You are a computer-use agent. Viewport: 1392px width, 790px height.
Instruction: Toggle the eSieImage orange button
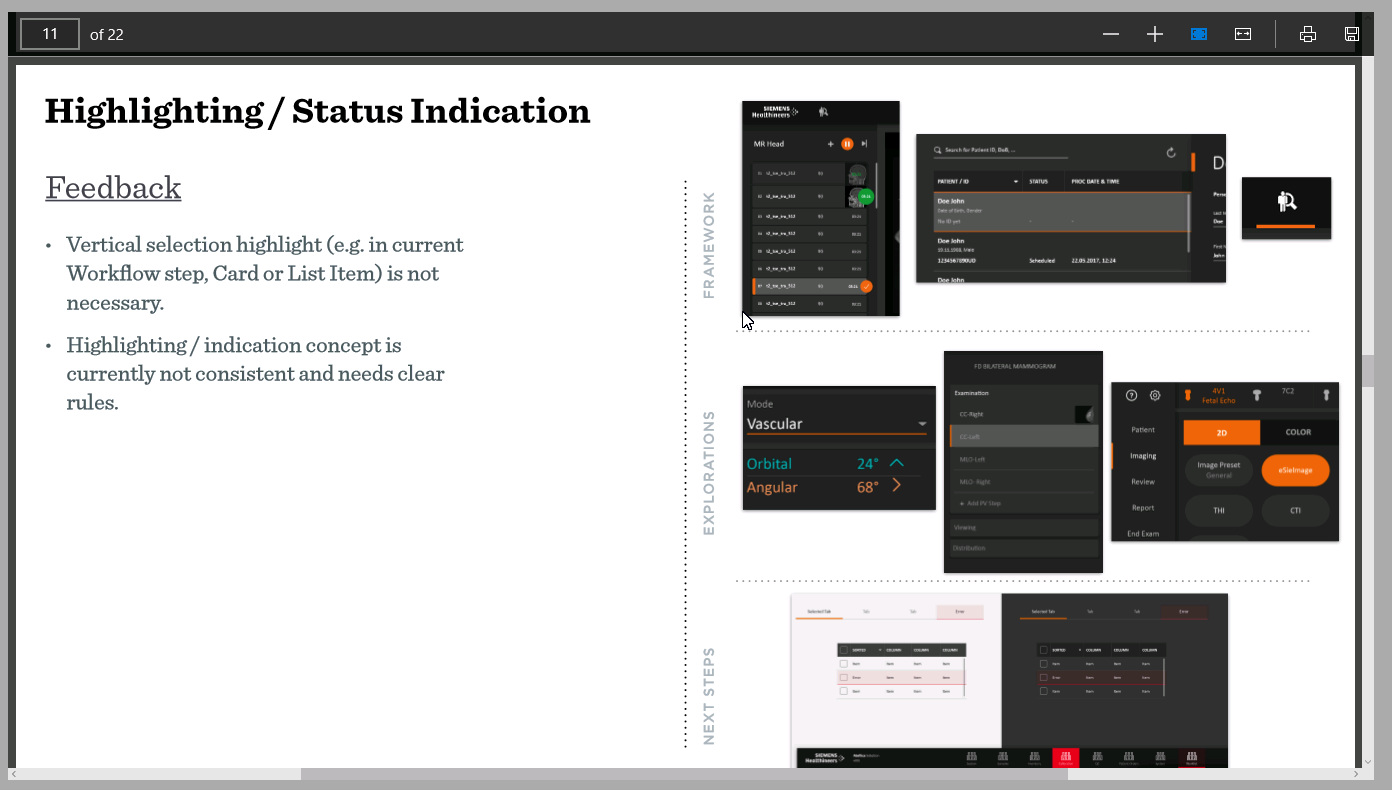pyautogui.click(x=1295, y=470)
